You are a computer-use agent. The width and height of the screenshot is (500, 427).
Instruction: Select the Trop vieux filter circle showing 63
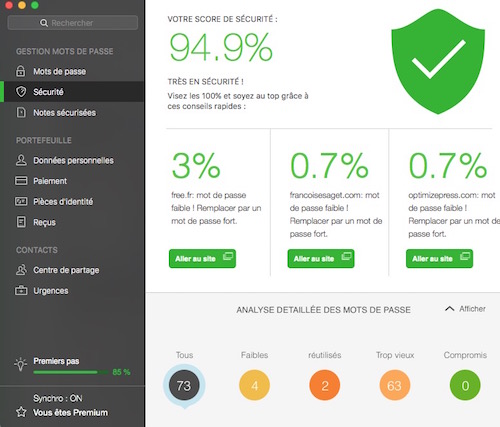(395, 385)
